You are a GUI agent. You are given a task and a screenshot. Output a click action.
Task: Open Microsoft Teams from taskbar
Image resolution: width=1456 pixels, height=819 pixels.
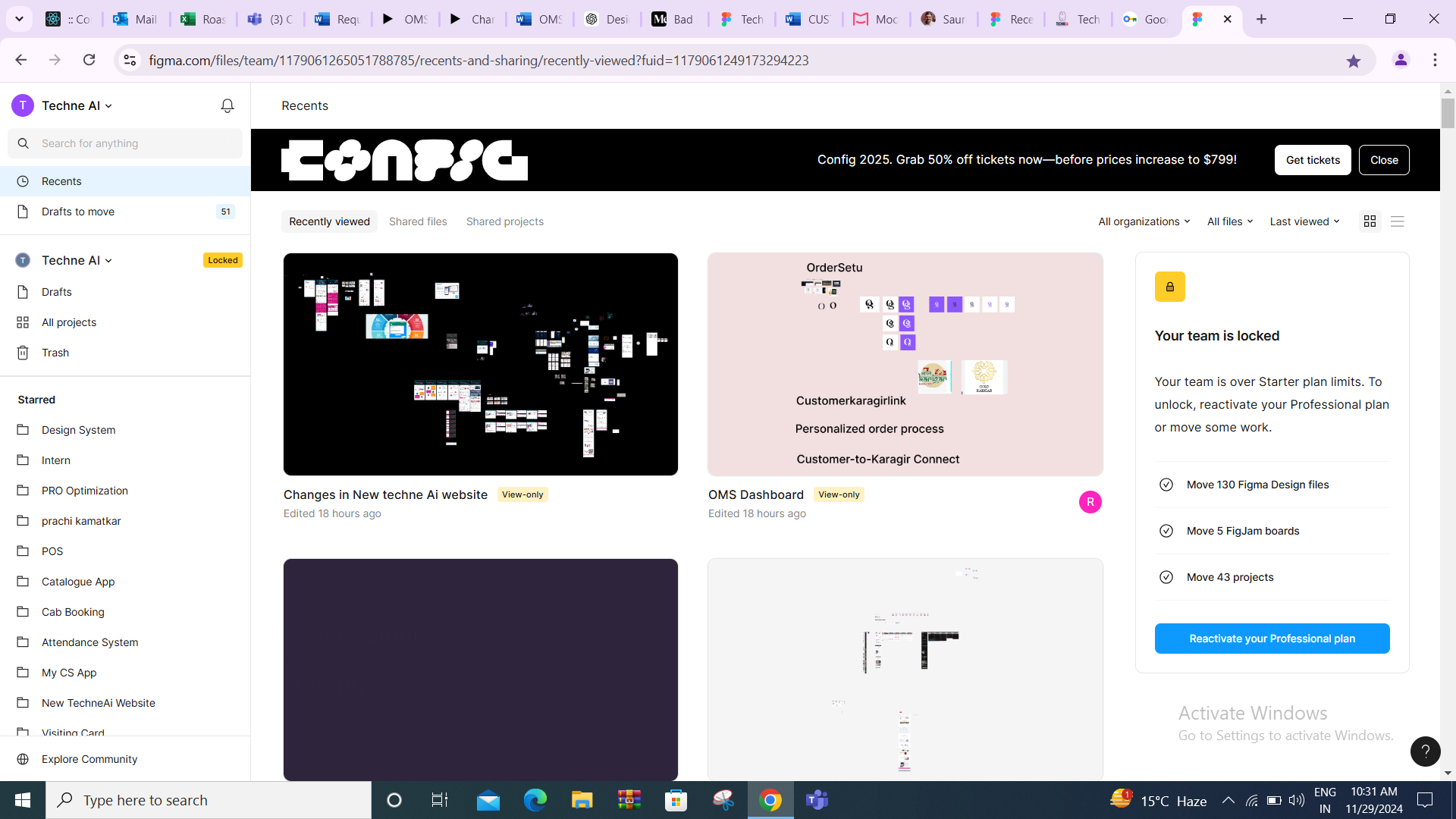pyautogui.click(x=817, y=800)
